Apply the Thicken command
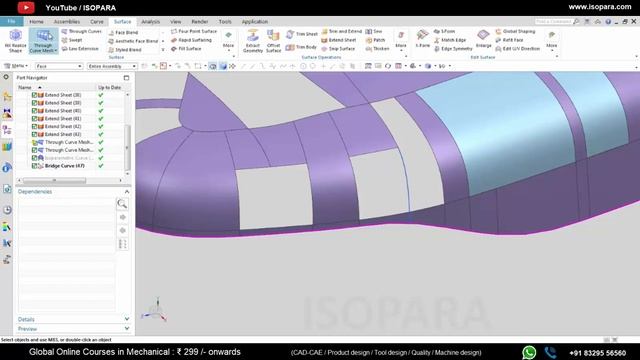The width and height of the screenshot is (640, 360). click(x=378, y=49)
